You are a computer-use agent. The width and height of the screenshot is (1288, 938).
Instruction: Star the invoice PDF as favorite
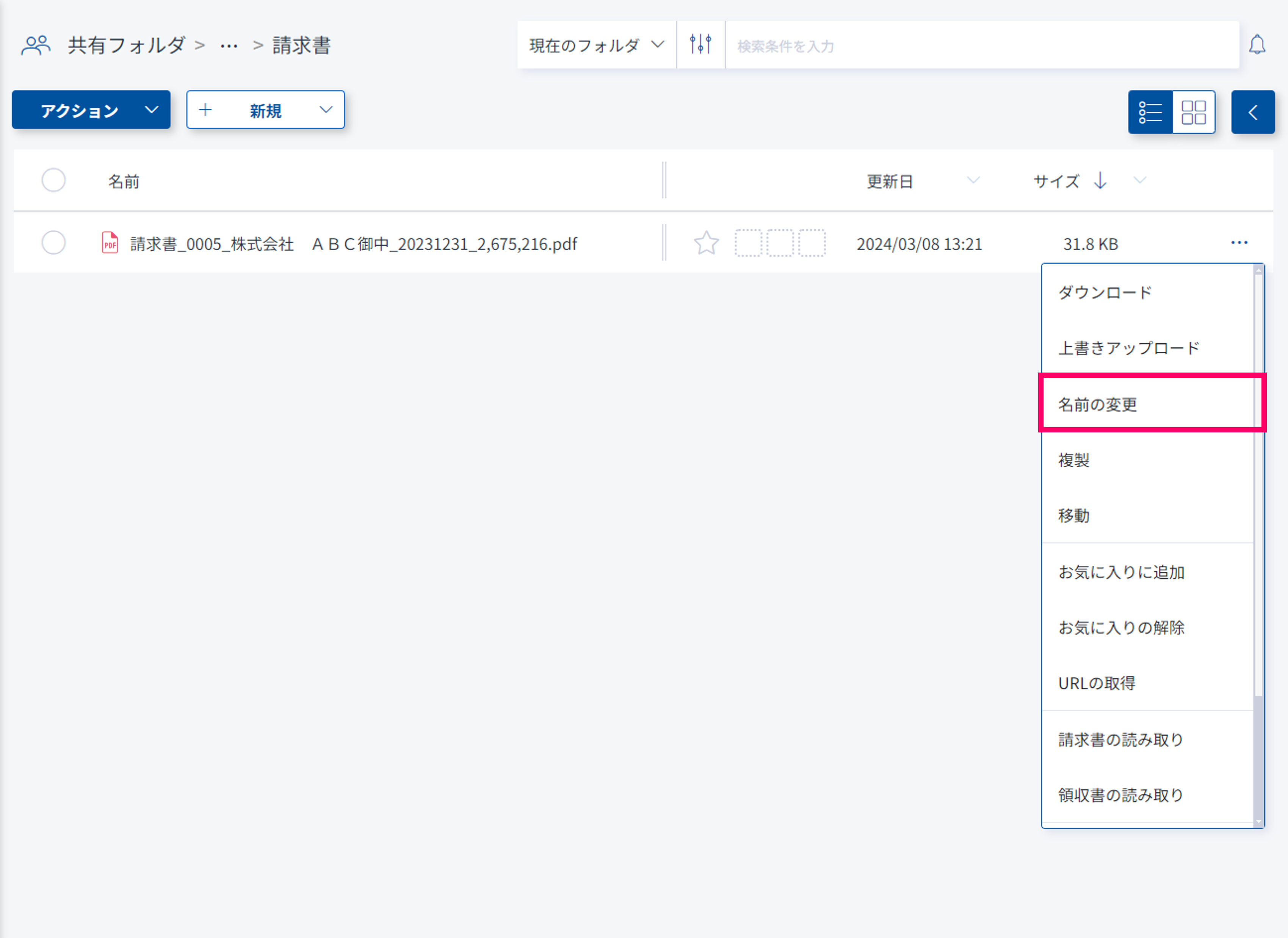click(706, 244)
